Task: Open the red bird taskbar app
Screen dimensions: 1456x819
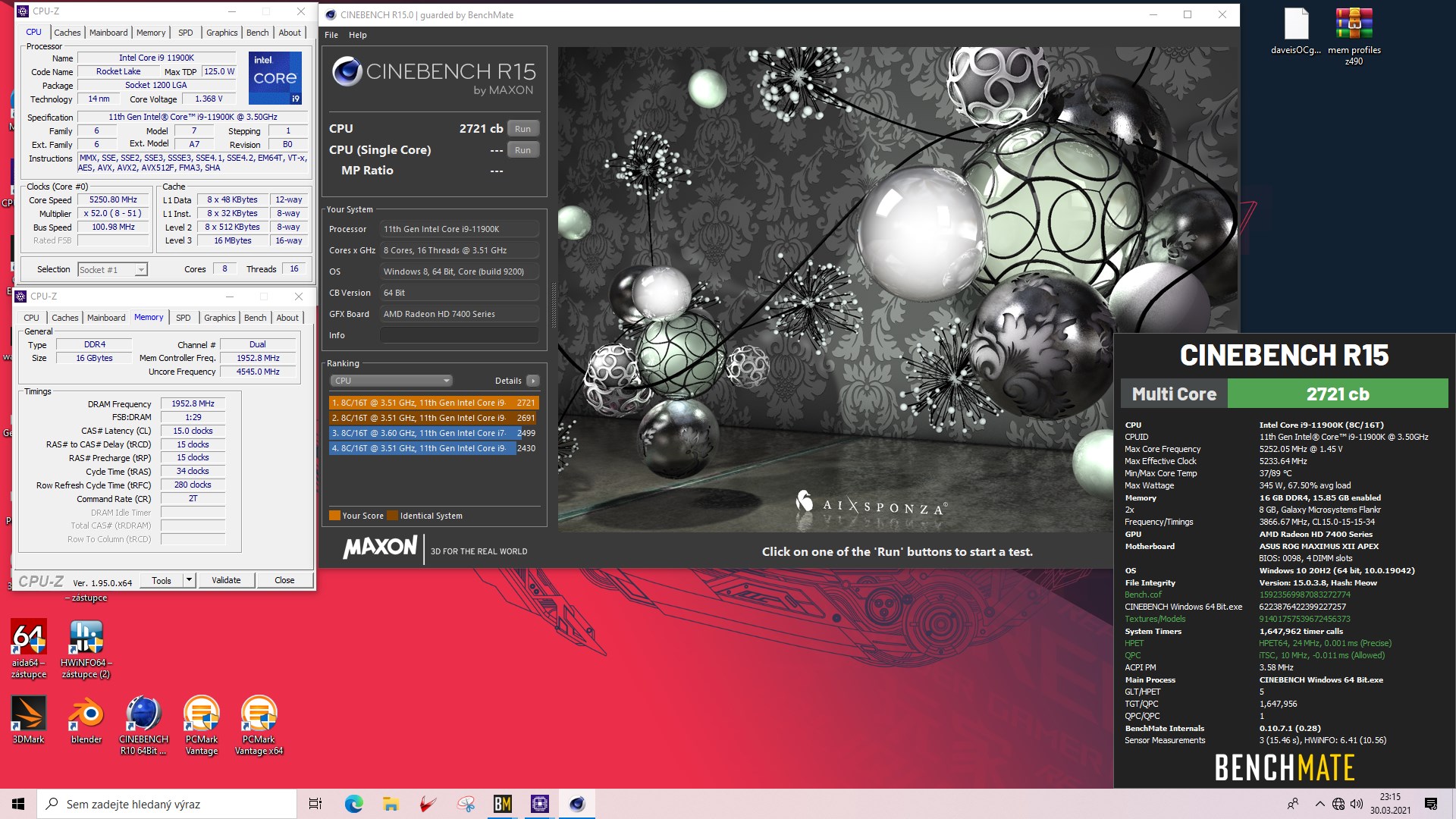Action: click(428, 804)
